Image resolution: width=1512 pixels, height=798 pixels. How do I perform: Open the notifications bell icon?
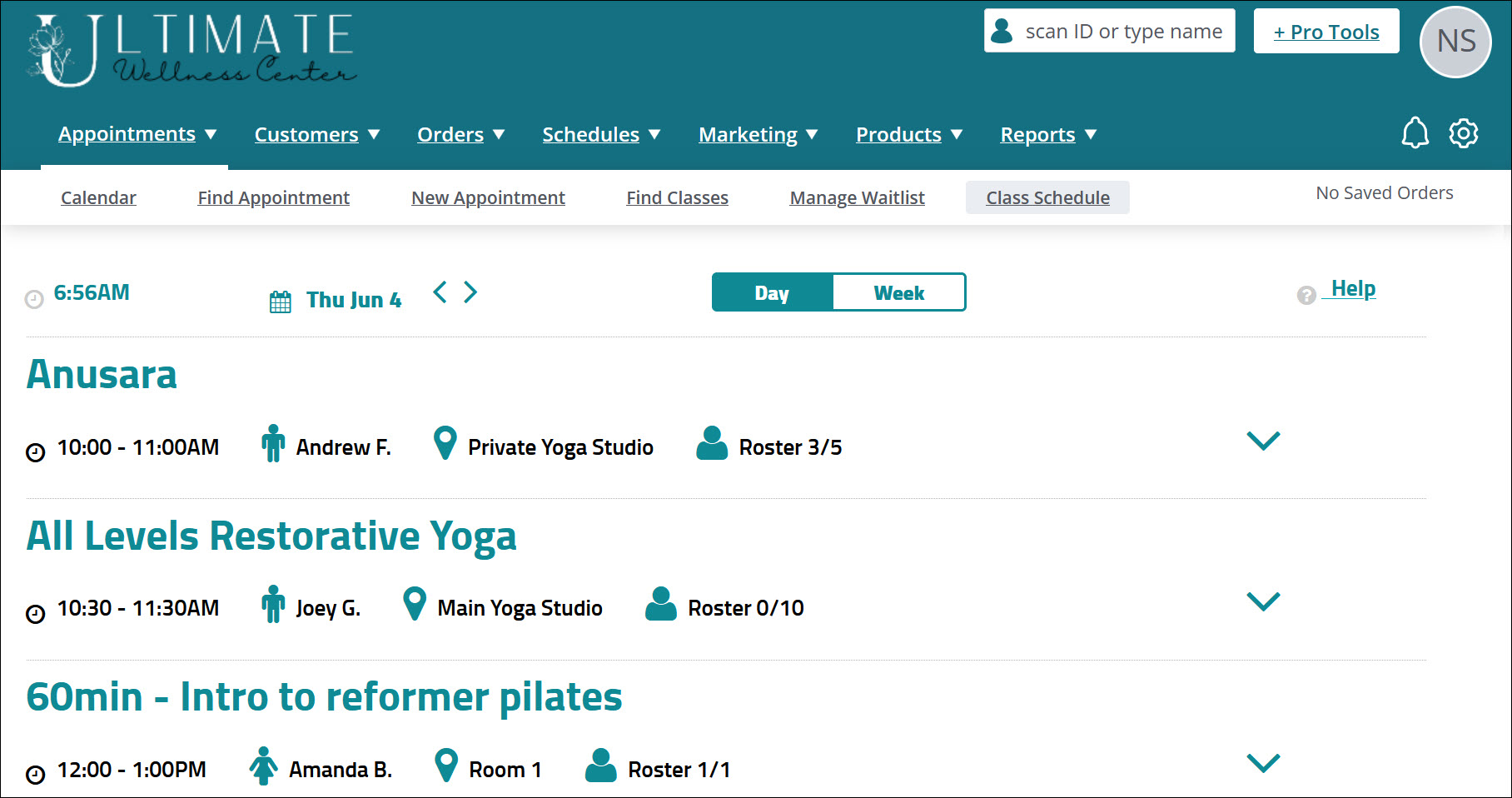(x=1415, y=133)
